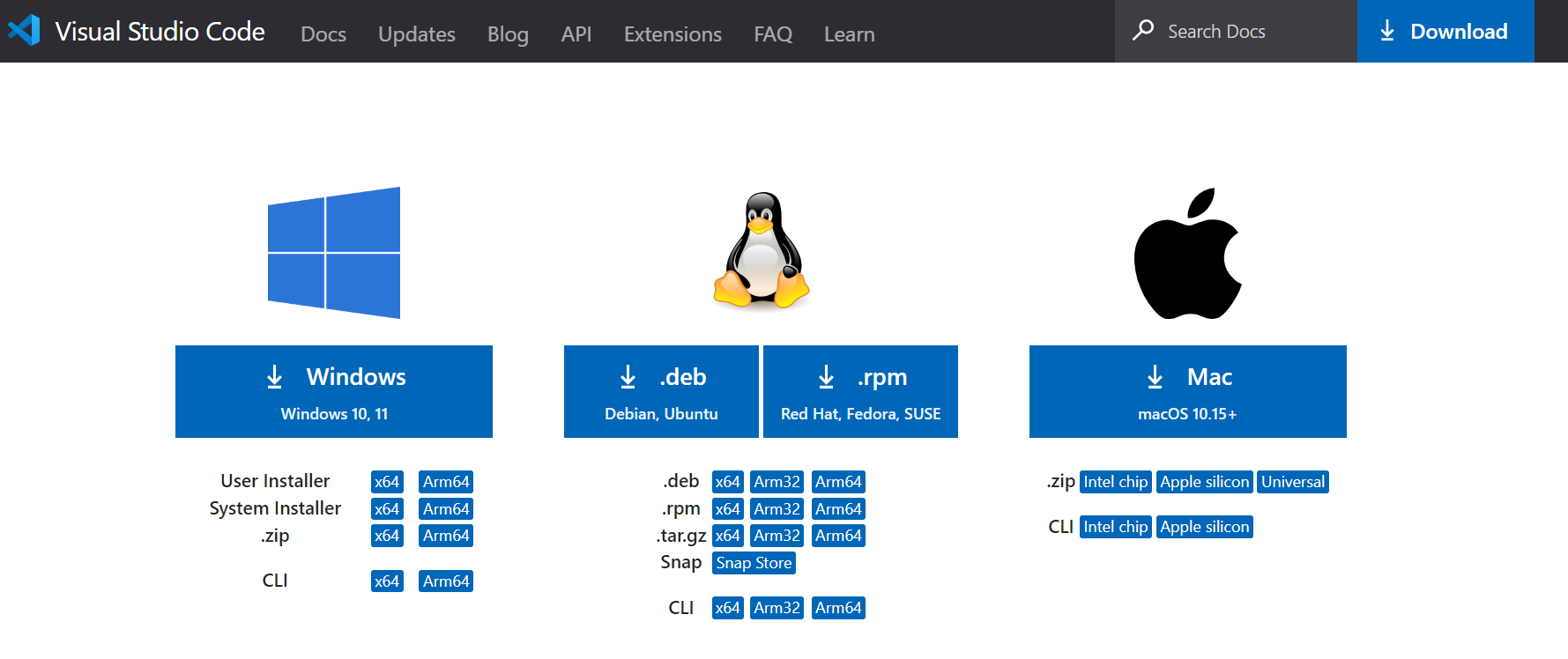Click the Visual Studio Code logo icon
The height and width of the screenshot is (659, 1568).
25,31
